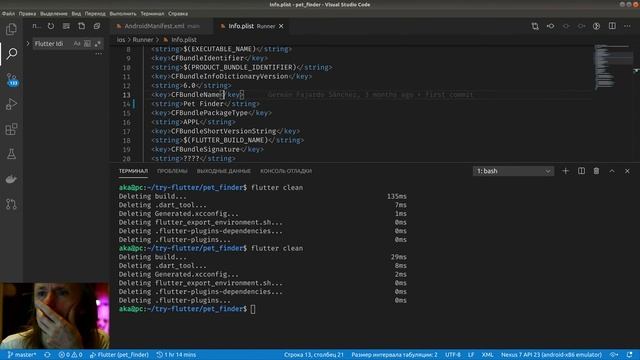Split the terminal panel
The width and height of the screenshot is (640, 360).
pos(581,171)
